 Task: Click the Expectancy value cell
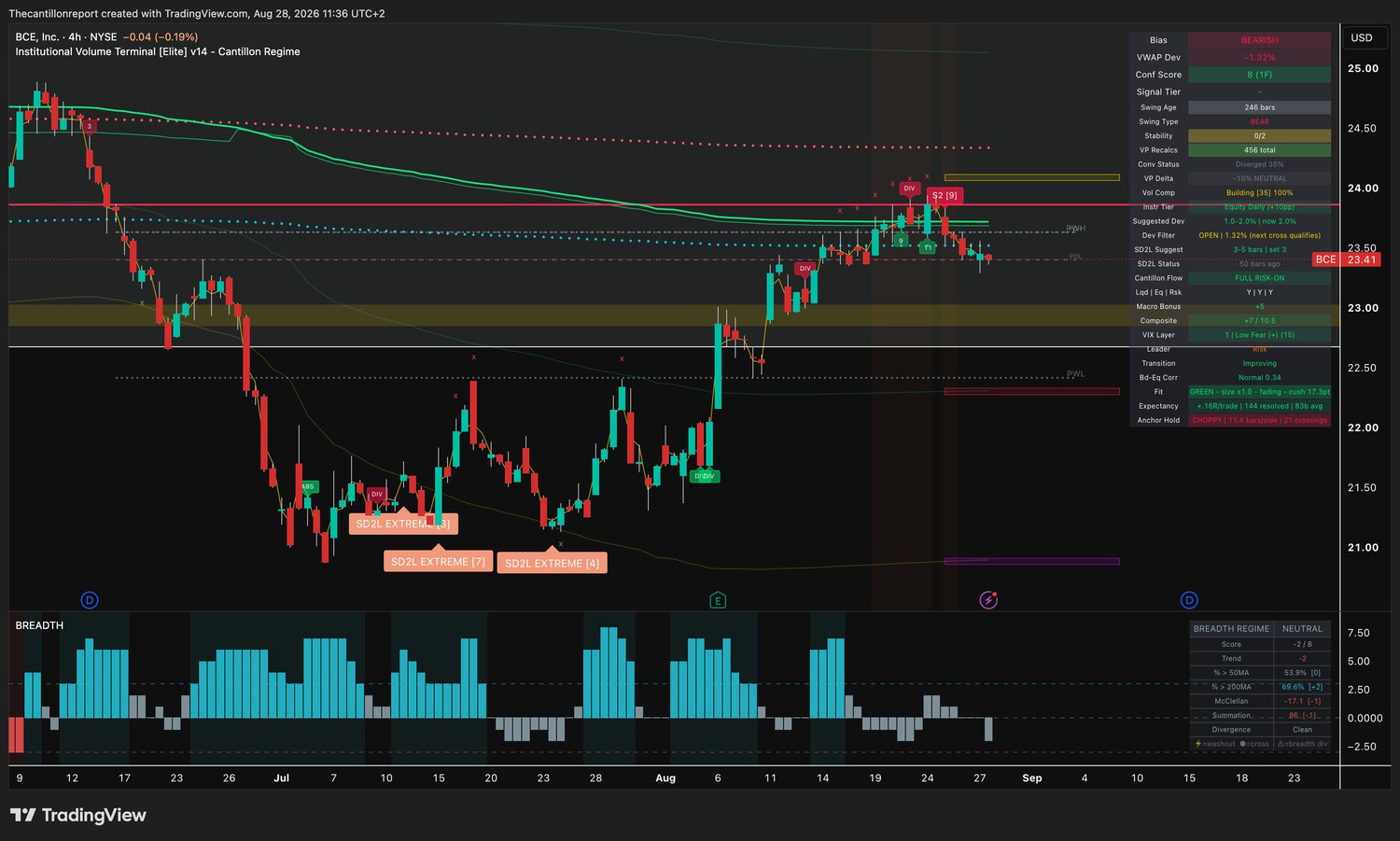(x=1260, y=406)
